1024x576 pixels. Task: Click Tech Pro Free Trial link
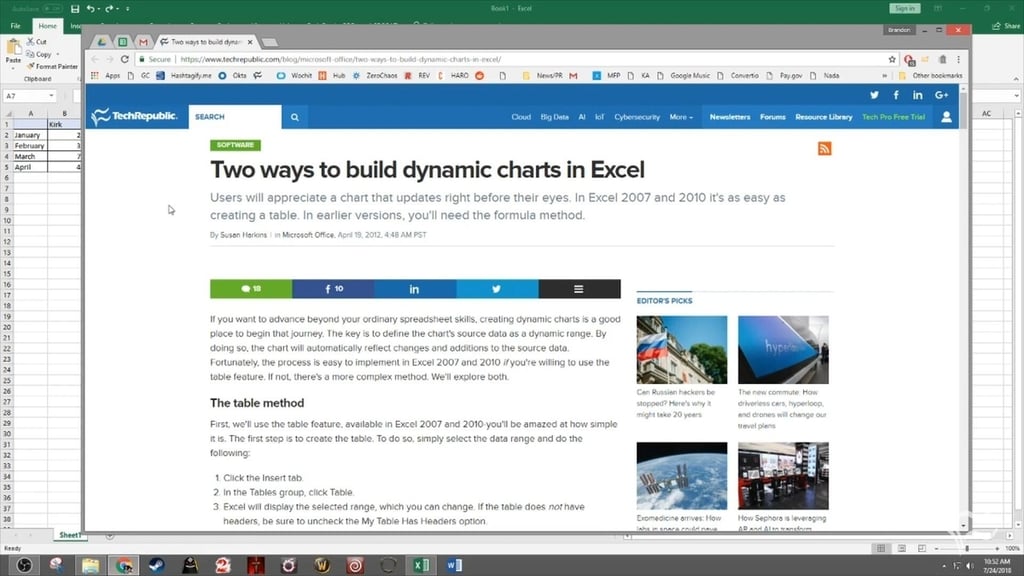[893, 117]
